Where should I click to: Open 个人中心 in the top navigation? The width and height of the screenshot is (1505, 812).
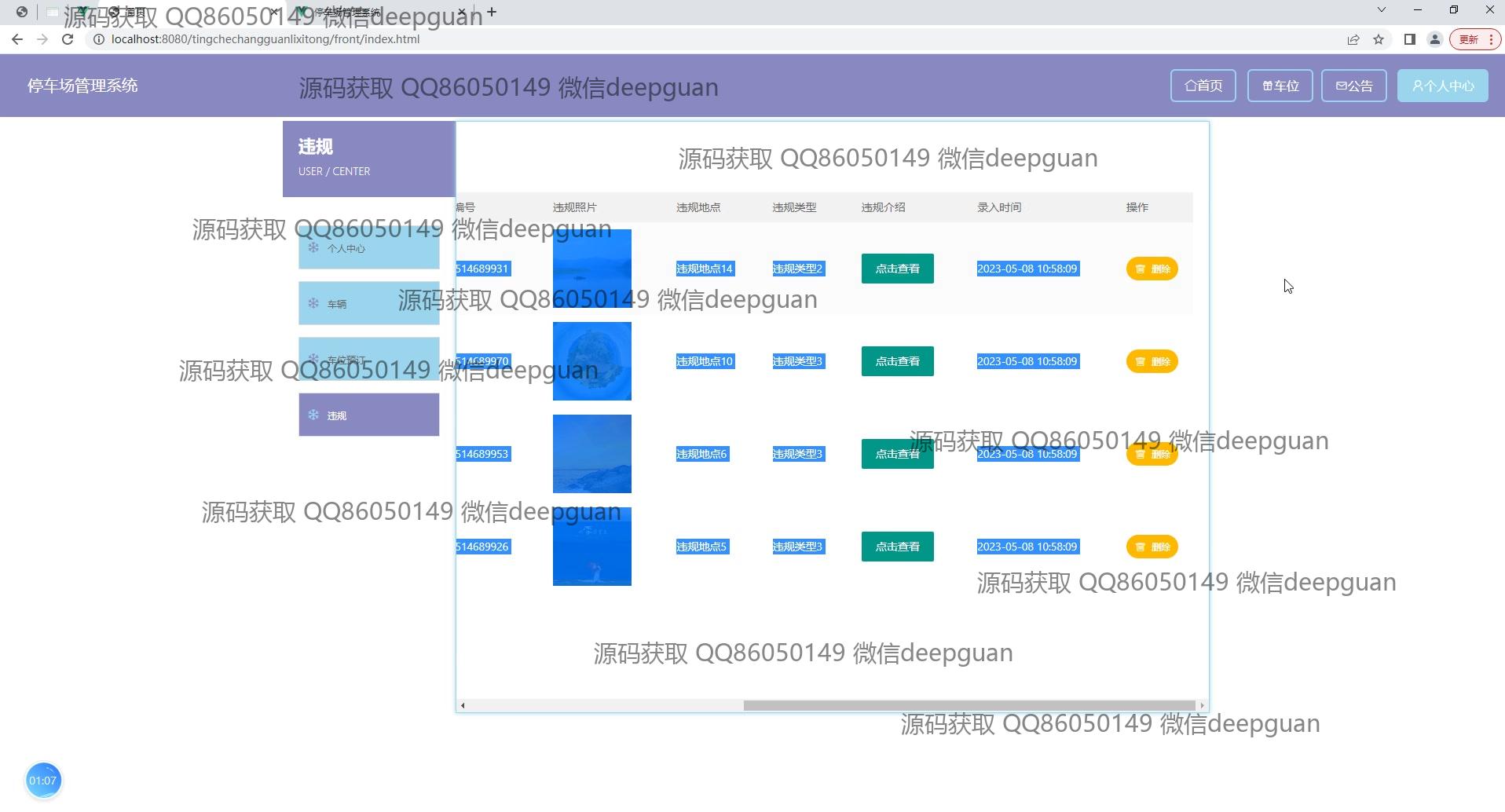[x=1442, y=86]
